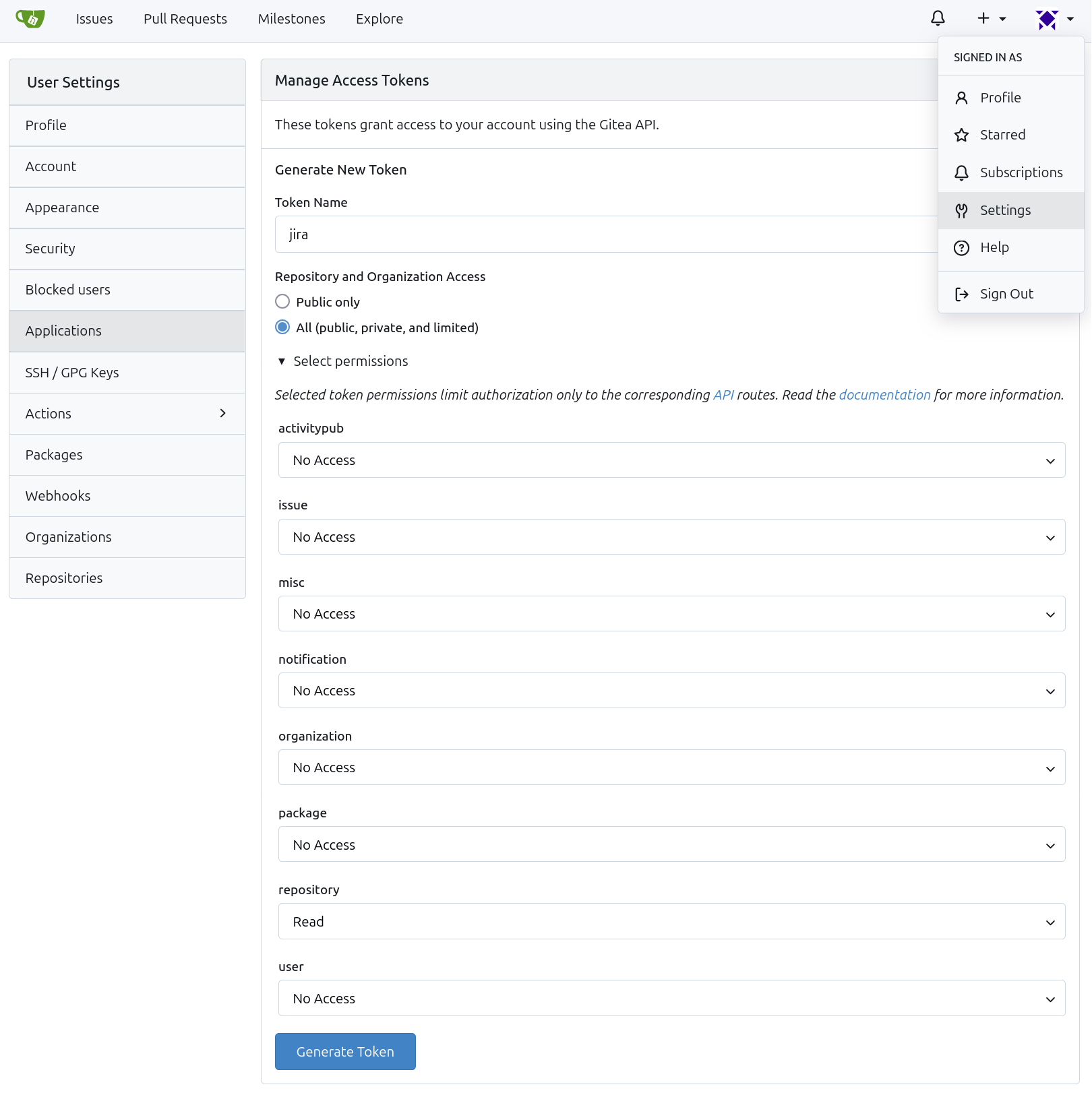This screenshot has height=1095, width=1092.
Task: Click the Settings tools icon
Action: click(x=962, y=210)
